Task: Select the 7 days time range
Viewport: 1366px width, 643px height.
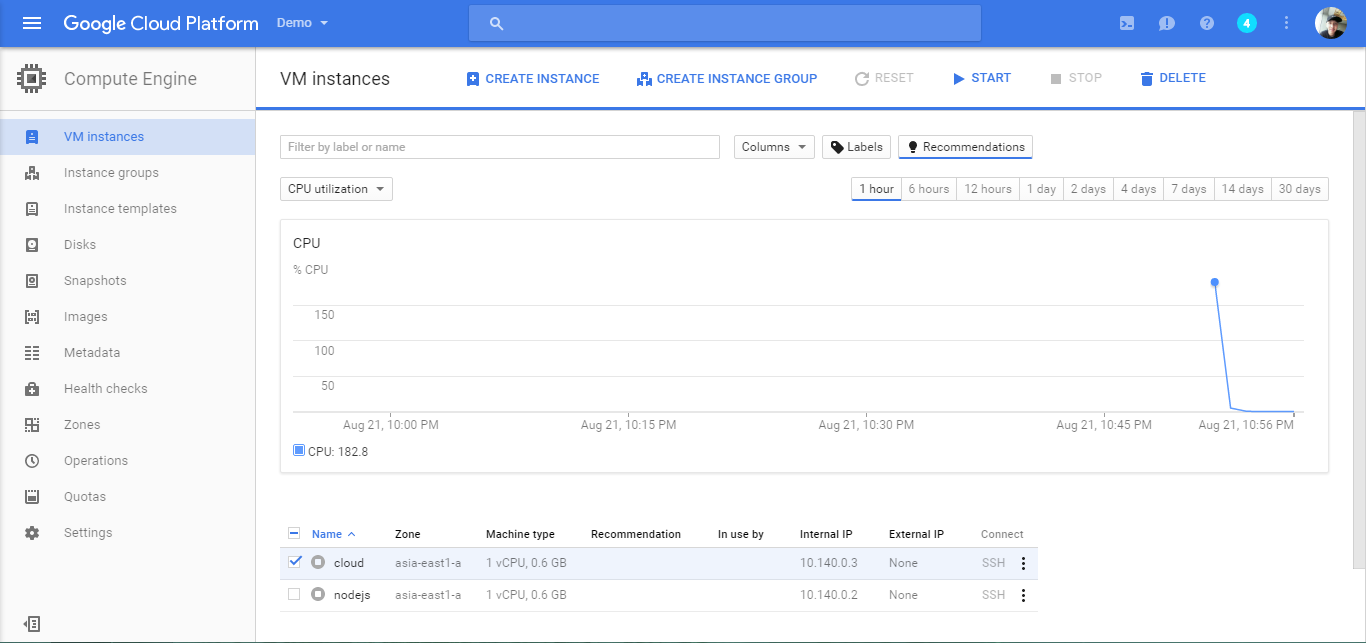Action: (x=1189, y=189)
